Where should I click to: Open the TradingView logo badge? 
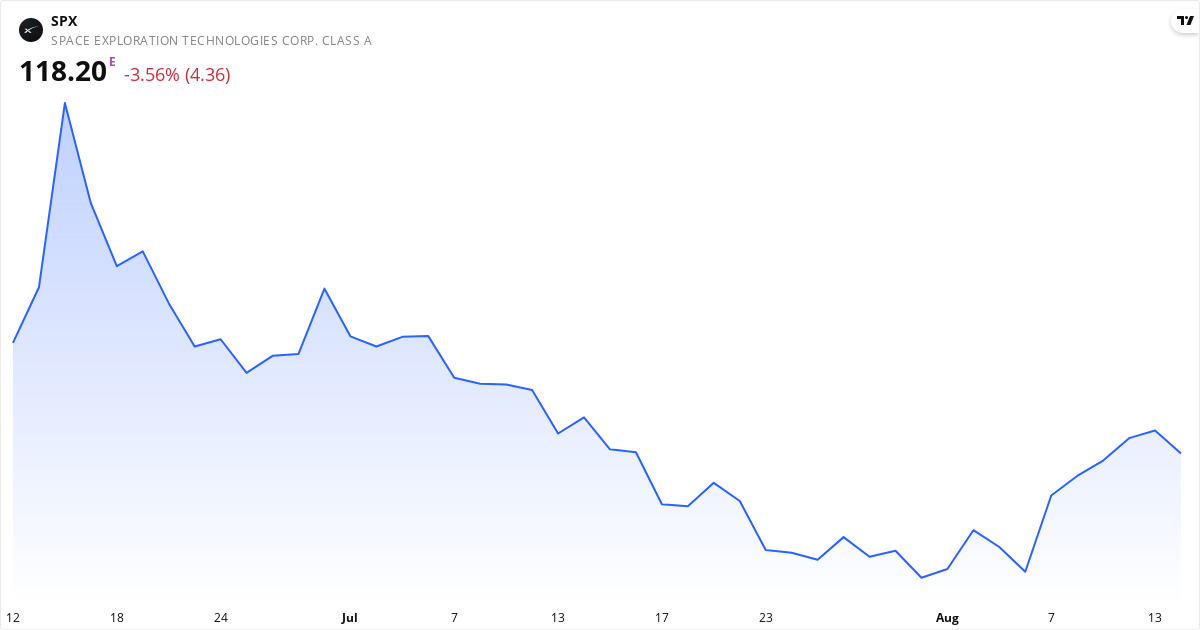[1185, 21]
